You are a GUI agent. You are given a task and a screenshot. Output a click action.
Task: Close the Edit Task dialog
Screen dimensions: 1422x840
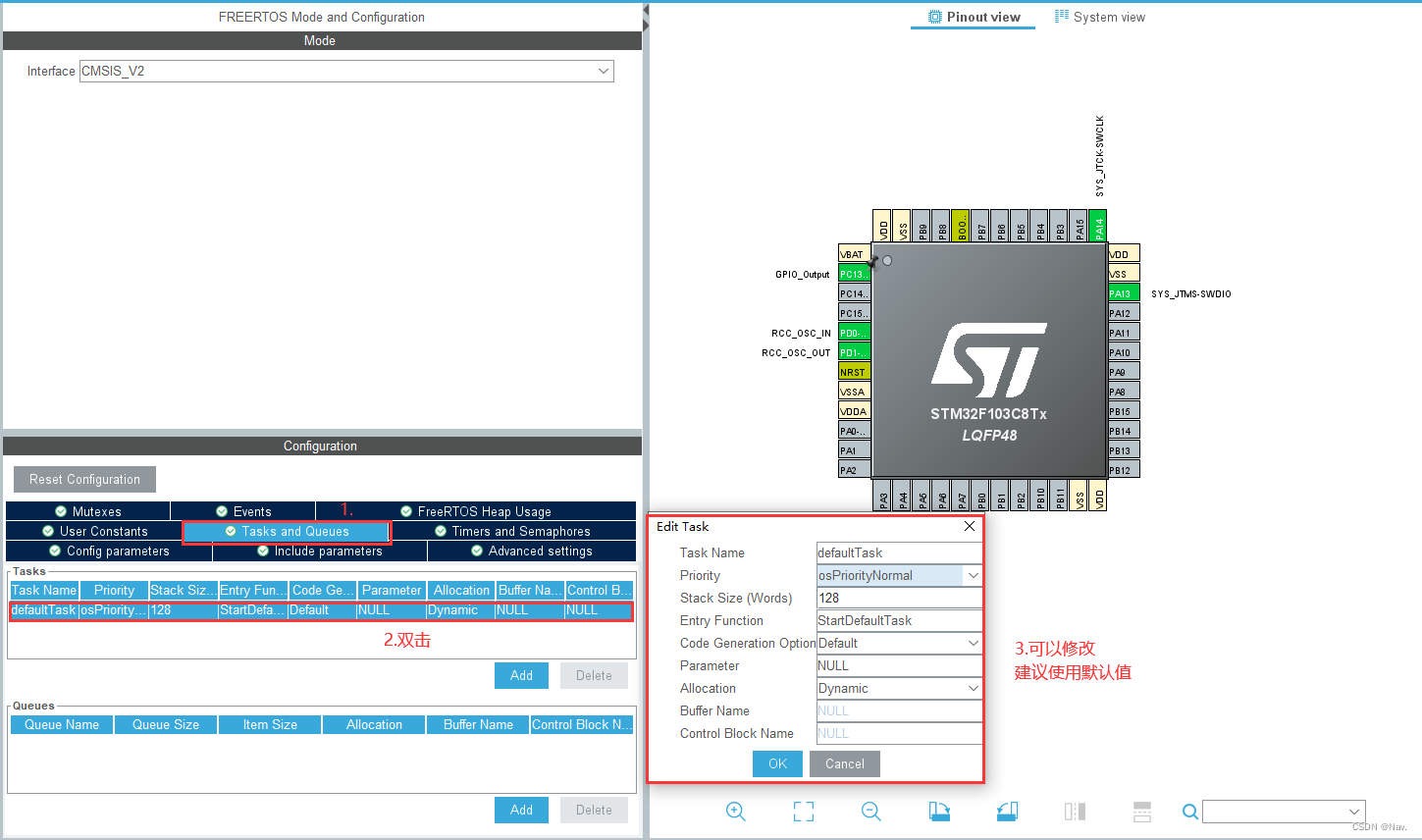tap(970, 527)
